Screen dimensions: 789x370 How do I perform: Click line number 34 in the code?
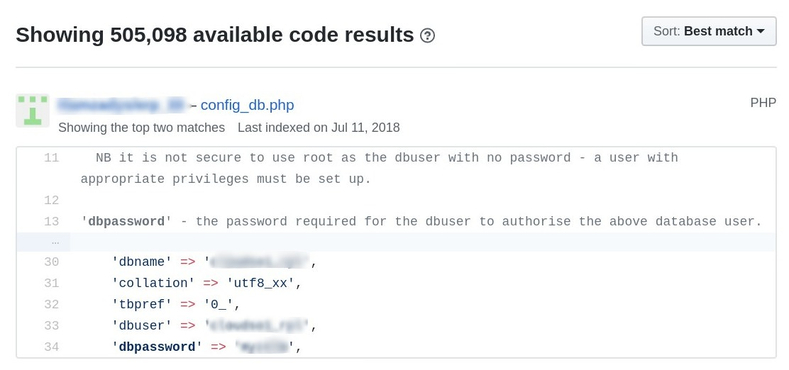point(51,346)
